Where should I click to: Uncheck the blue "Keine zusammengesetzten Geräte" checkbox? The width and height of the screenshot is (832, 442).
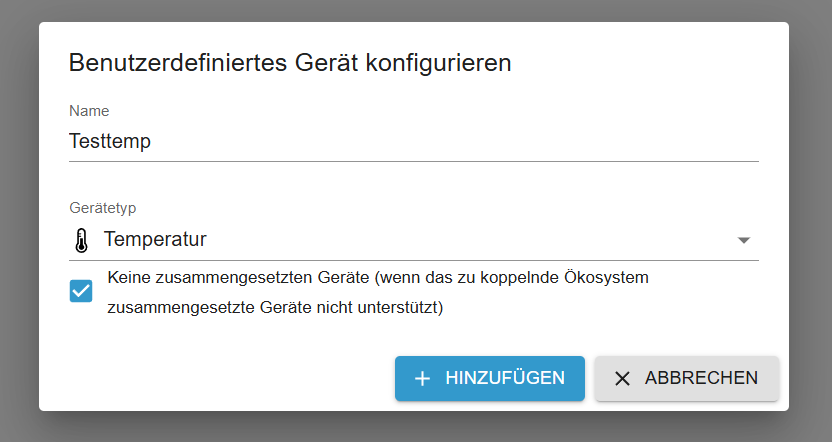81,291
